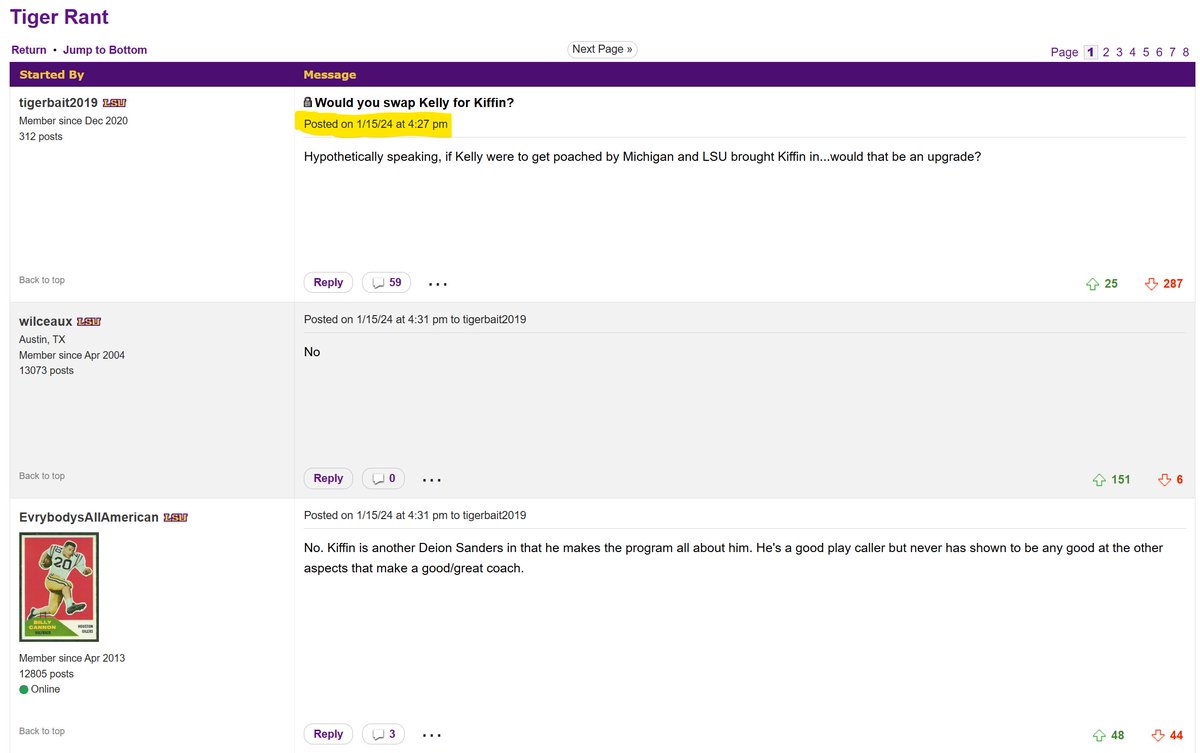View 3 replies on EvrybodysAllAmerican's post
Screen dimensions: 1200x753
click(383, 734)
